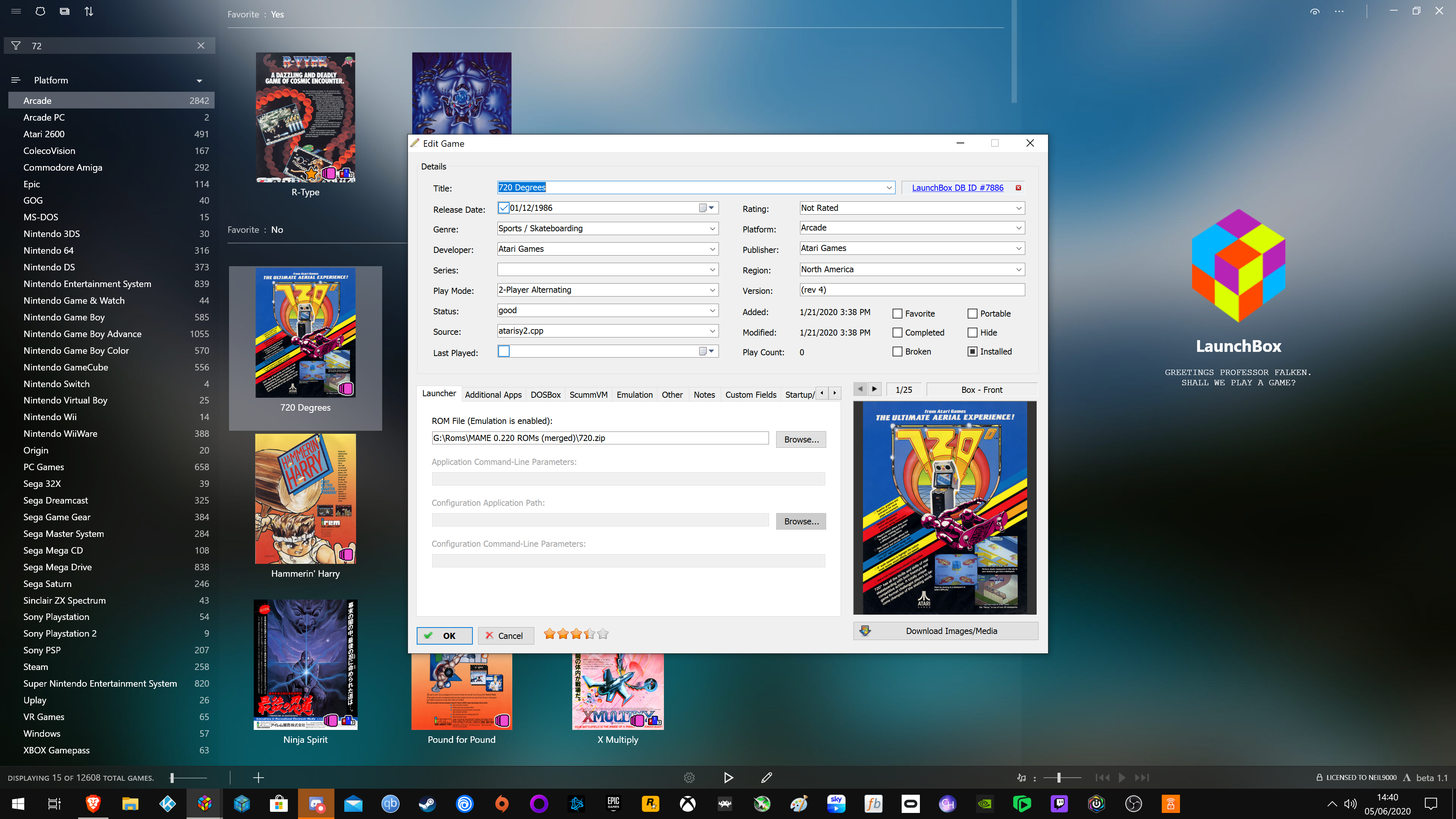
Task: Check the Broken checkbox
Action: coord(897,351)
